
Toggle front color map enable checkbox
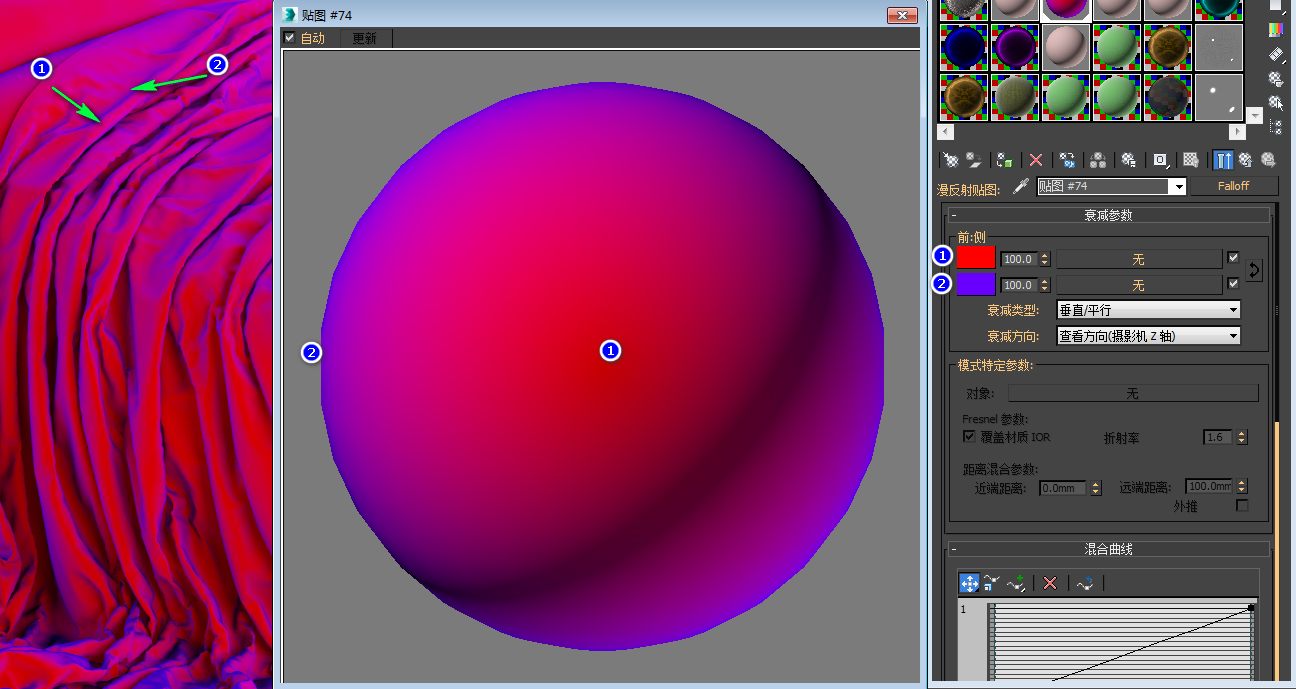pos(1233,257)
